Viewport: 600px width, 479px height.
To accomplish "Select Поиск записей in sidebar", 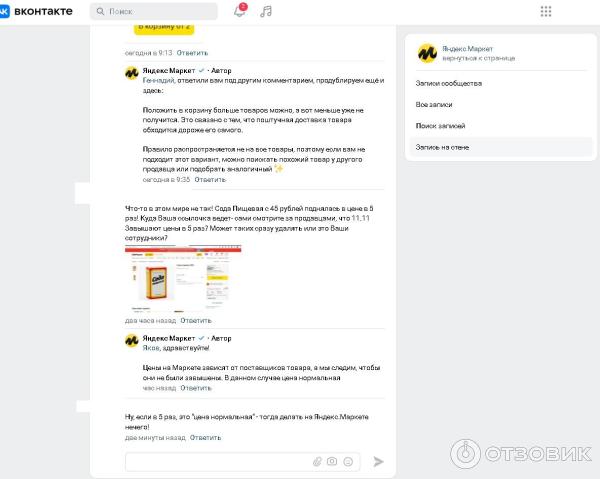I will coord(440,125).
